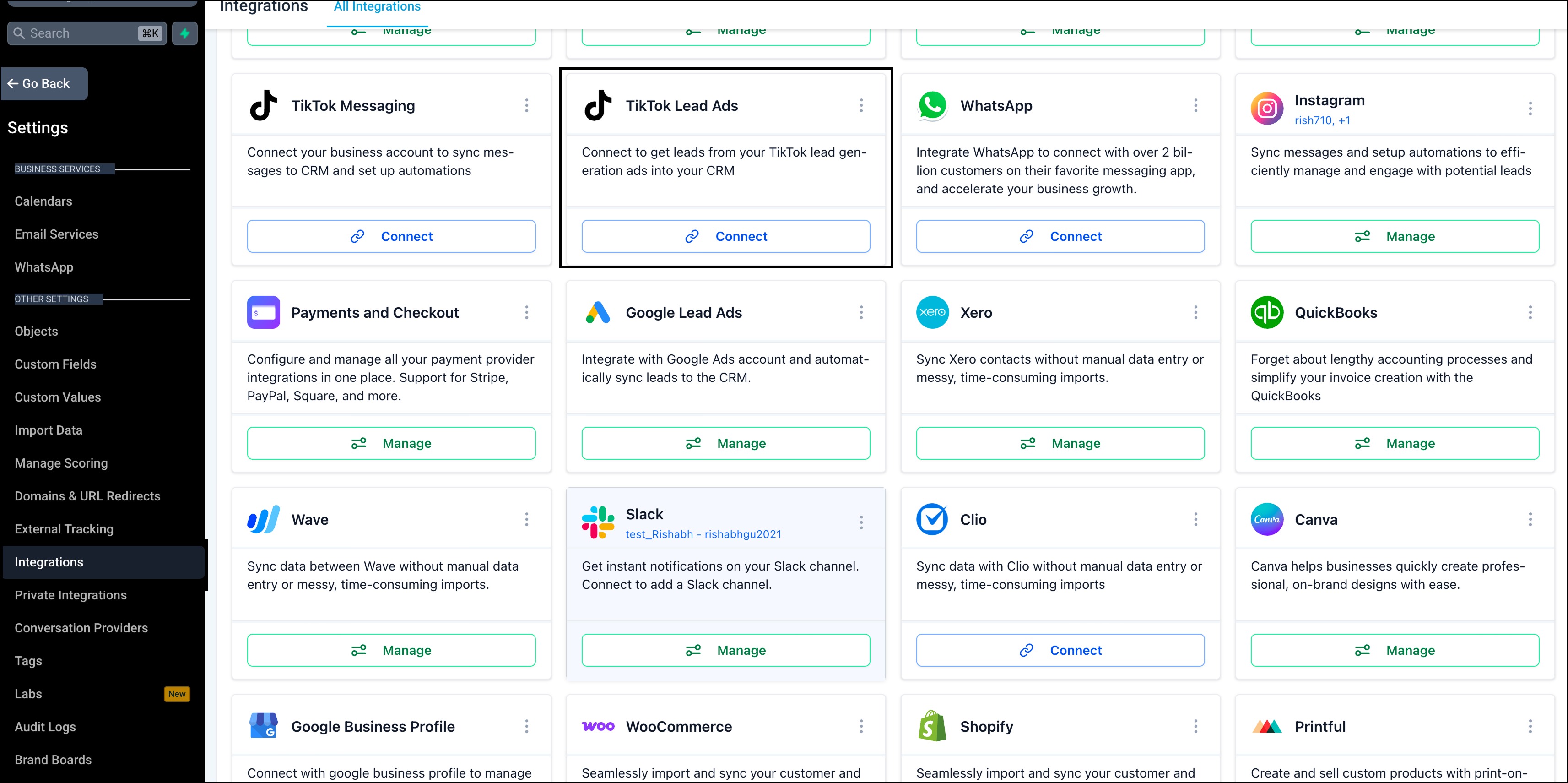The image size is (1568, 783).
Task: Click the Instagram logo icon
Action: point(1267,109)
